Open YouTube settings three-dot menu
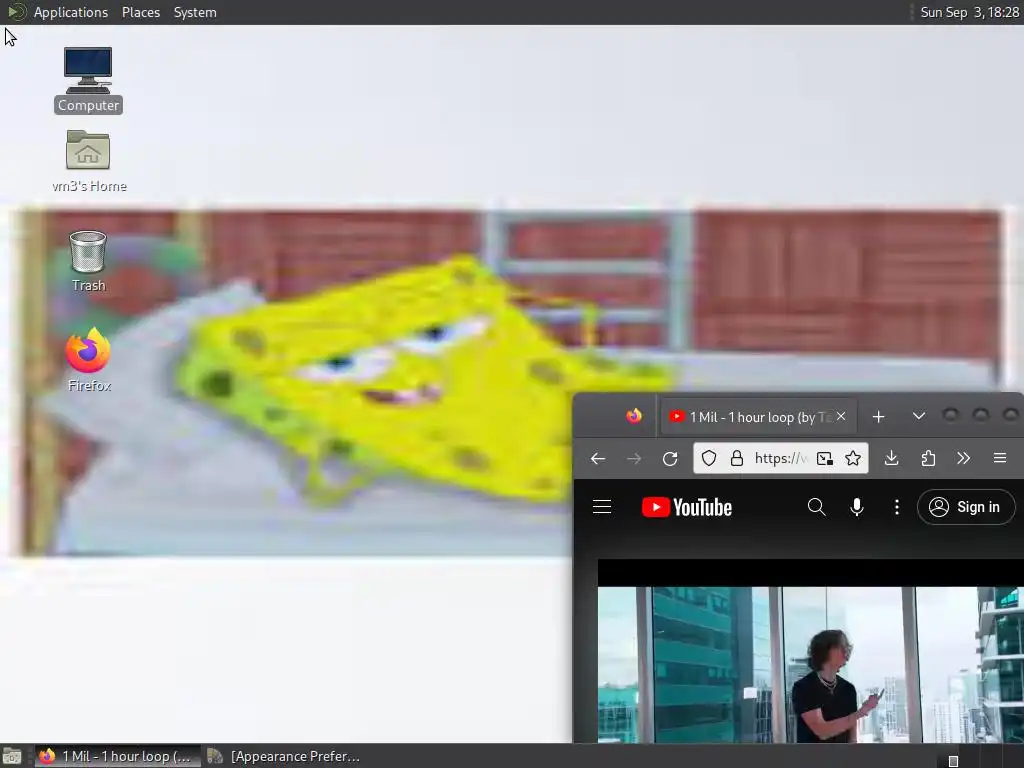The width and height of the screenshot is (1024, 768). [897, 507]
